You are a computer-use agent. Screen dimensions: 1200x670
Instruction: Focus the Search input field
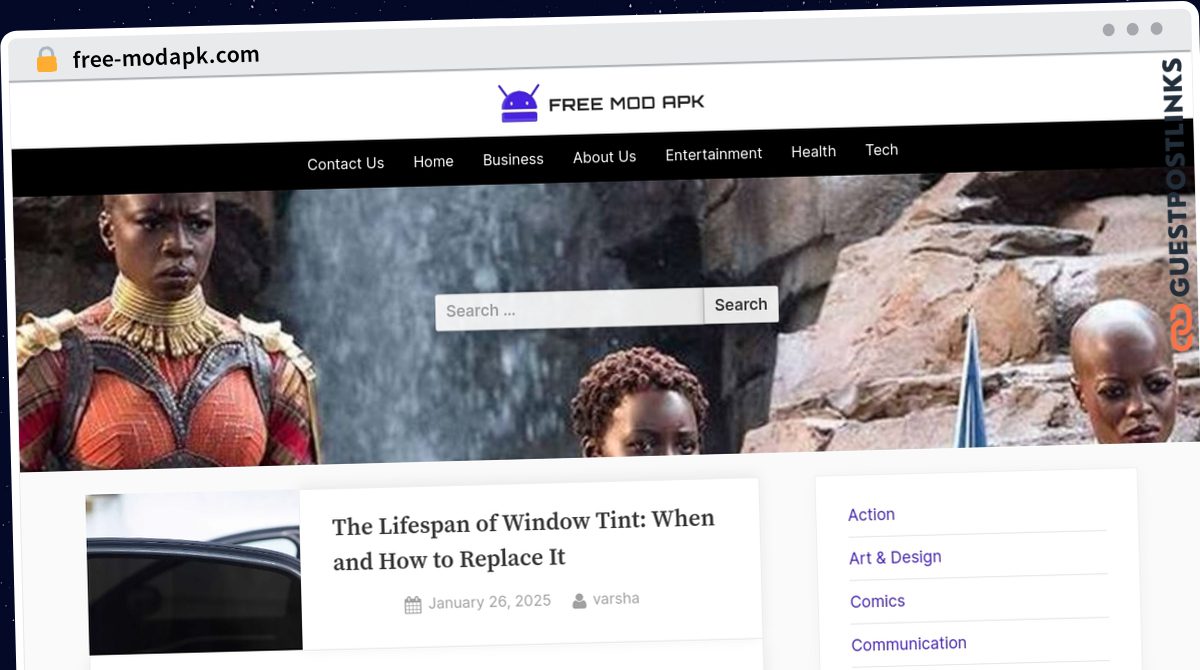click(x=569, y=310)
